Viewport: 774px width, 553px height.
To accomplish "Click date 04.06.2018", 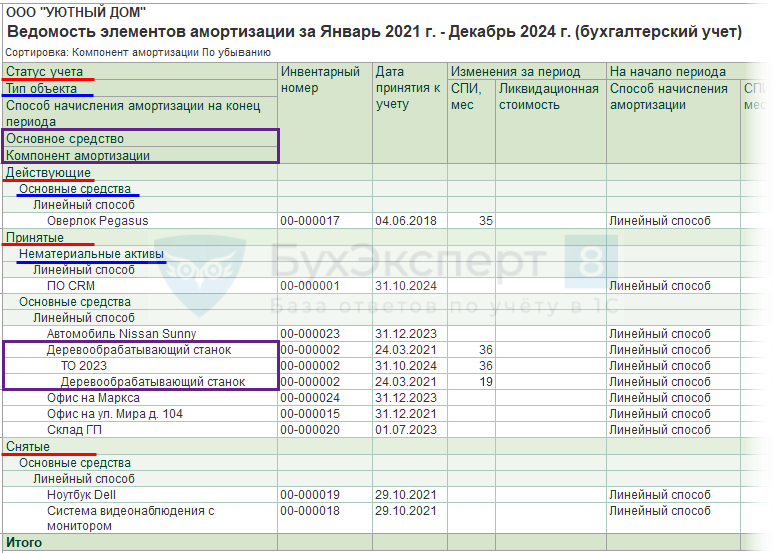I will pos(406,221).
